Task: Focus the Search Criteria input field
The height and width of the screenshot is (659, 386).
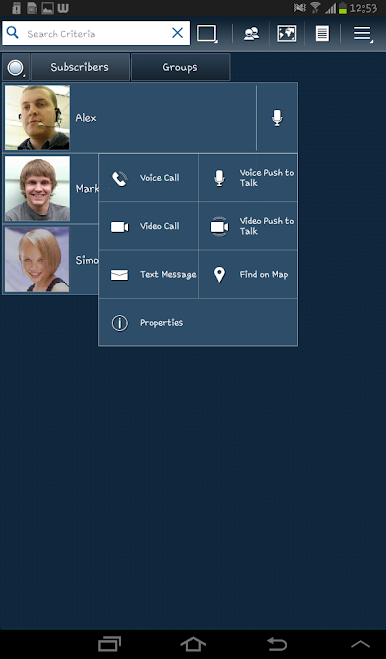Action: [96, 33]
